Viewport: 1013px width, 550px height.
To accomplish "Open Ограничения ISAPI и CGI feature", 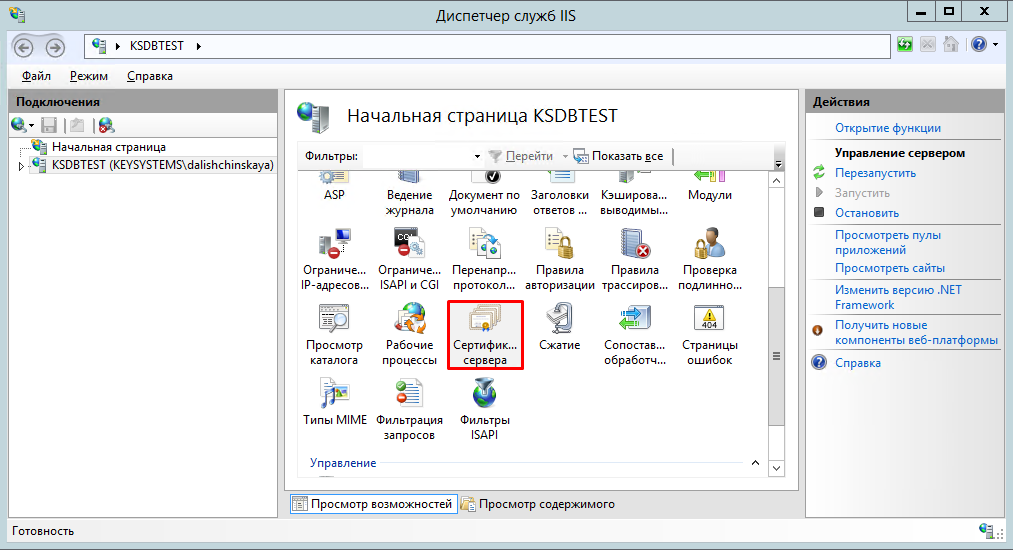I will coord(409,260).
